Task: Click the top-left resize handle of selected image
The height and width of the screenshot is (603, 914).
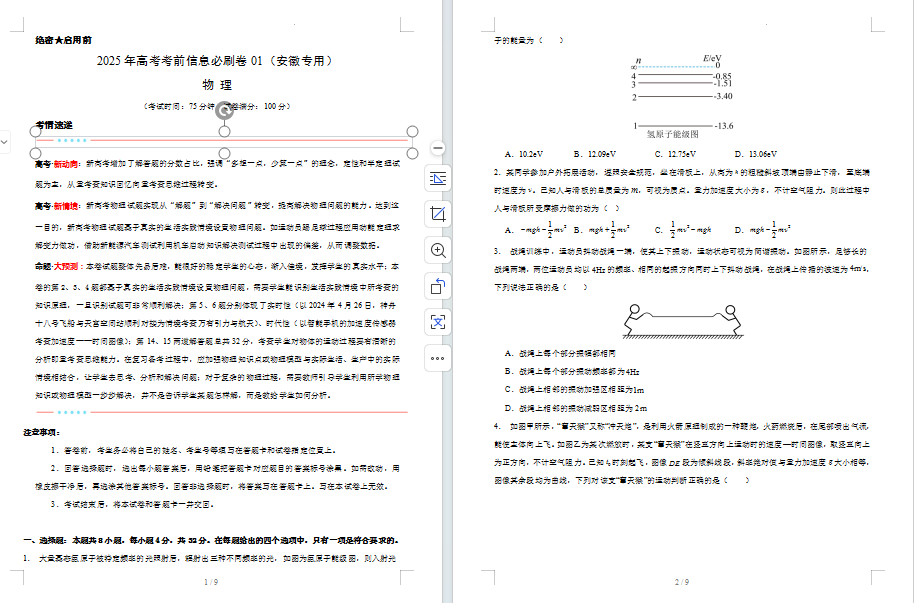Action: pos(36,131)
